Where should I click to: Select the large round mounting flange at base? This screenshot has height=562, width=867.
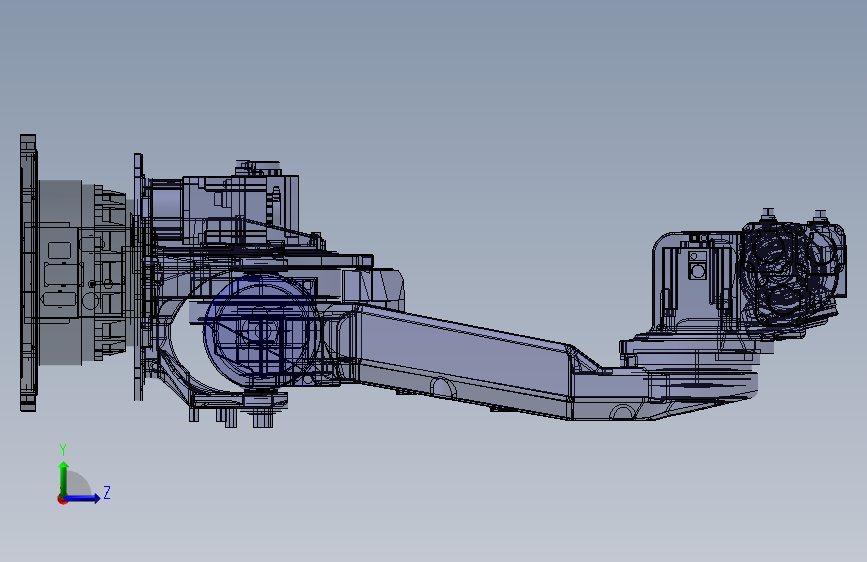[x=29, y=273]
